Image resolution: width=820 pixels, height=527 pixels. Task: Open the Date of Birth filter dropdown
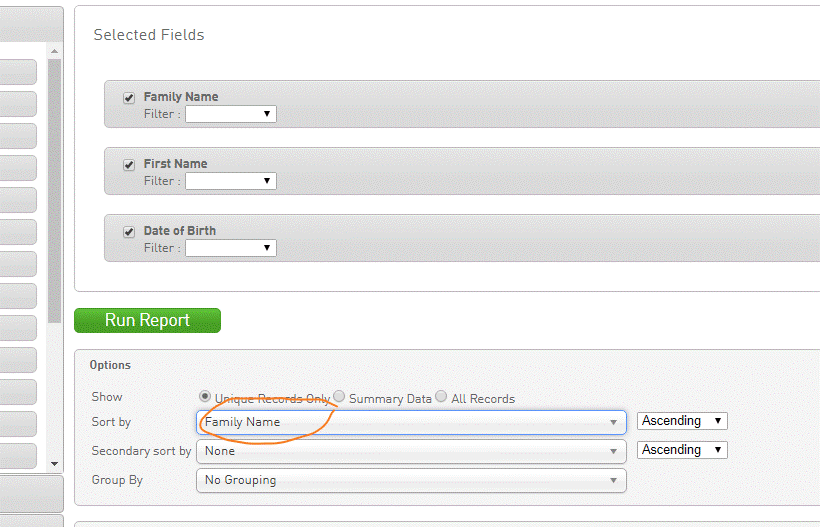(230, 248)
